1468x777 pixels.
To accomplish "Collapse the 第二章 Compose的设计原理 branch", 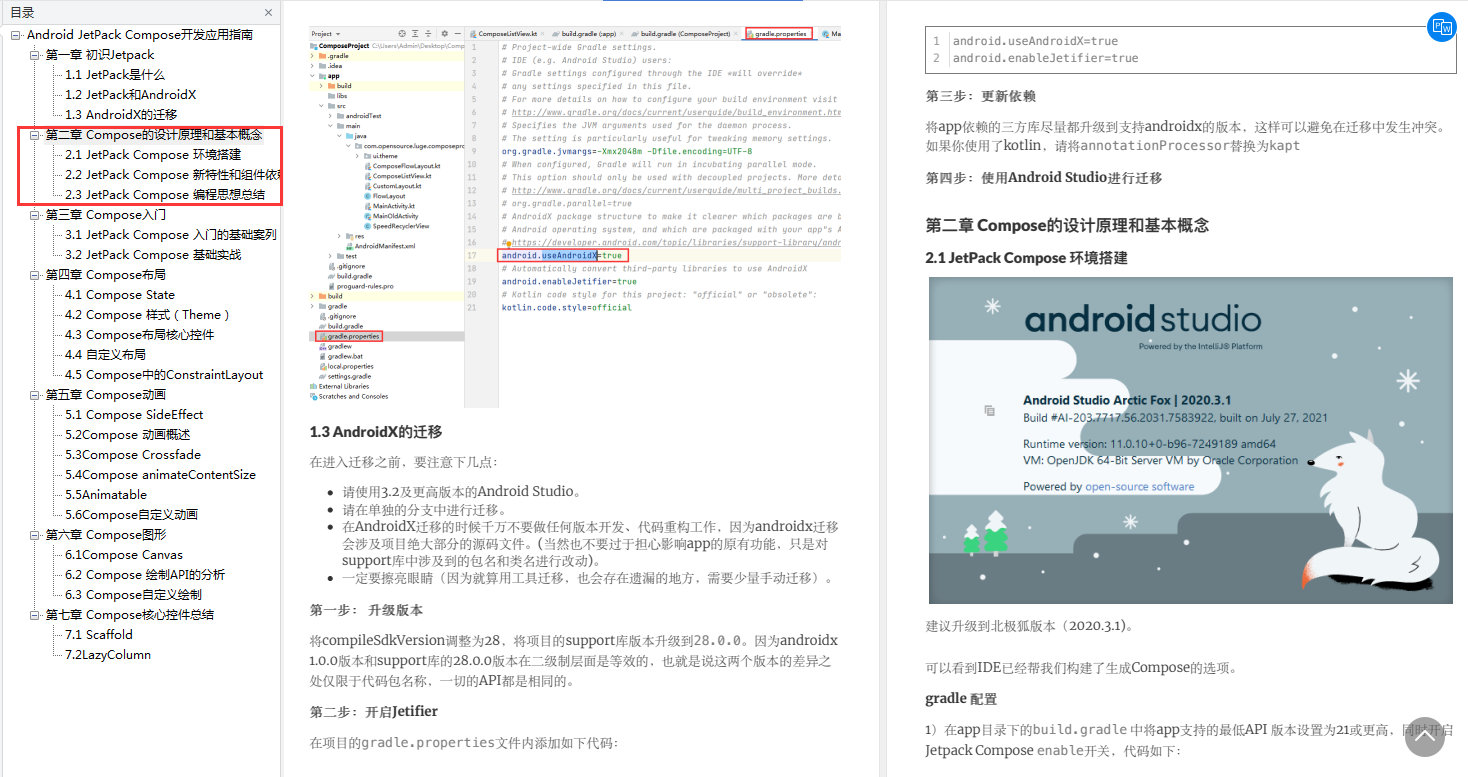I will 35,135.
